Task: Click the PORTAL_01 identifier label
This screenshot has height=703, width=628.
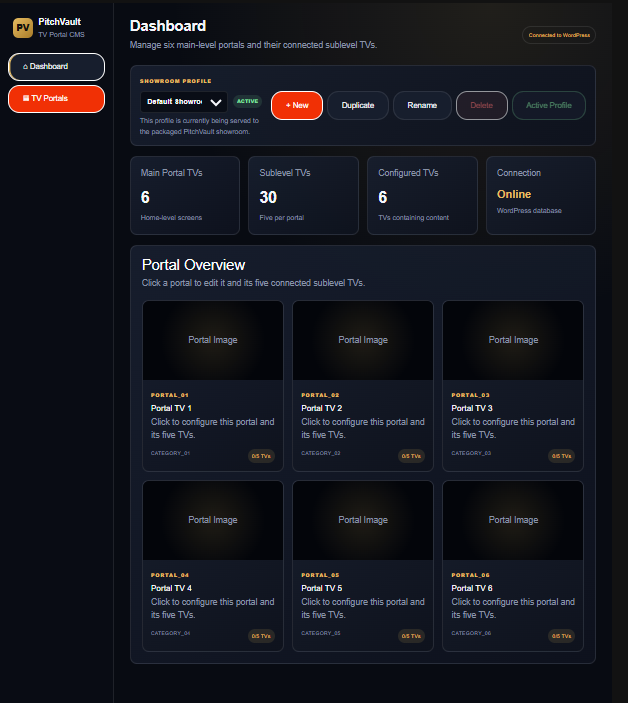Action: point(169,395)
